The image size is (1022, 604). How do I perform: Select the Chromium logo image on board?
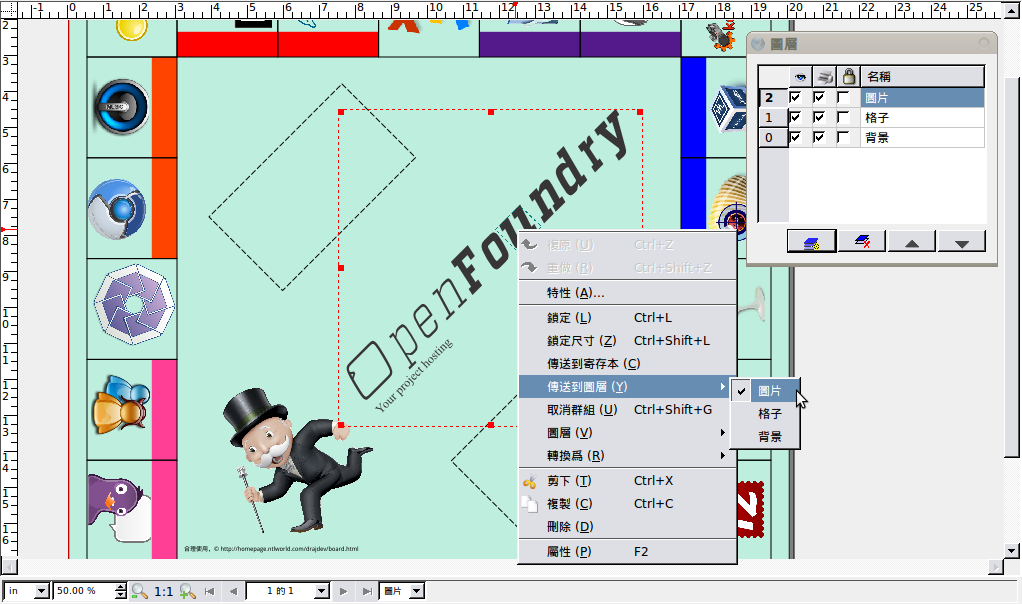click(x=117, y=209)
